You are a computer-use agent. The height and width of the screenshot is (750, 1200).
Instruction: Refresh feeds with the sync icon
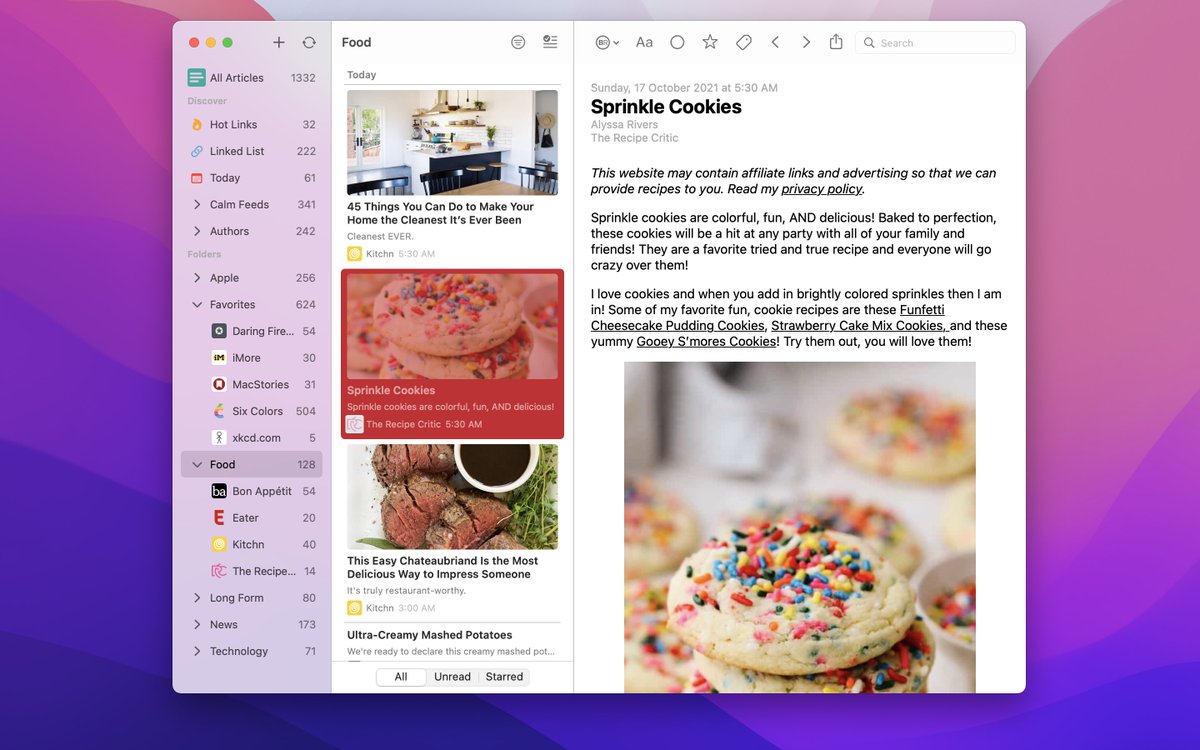click(x=309, y=42)
